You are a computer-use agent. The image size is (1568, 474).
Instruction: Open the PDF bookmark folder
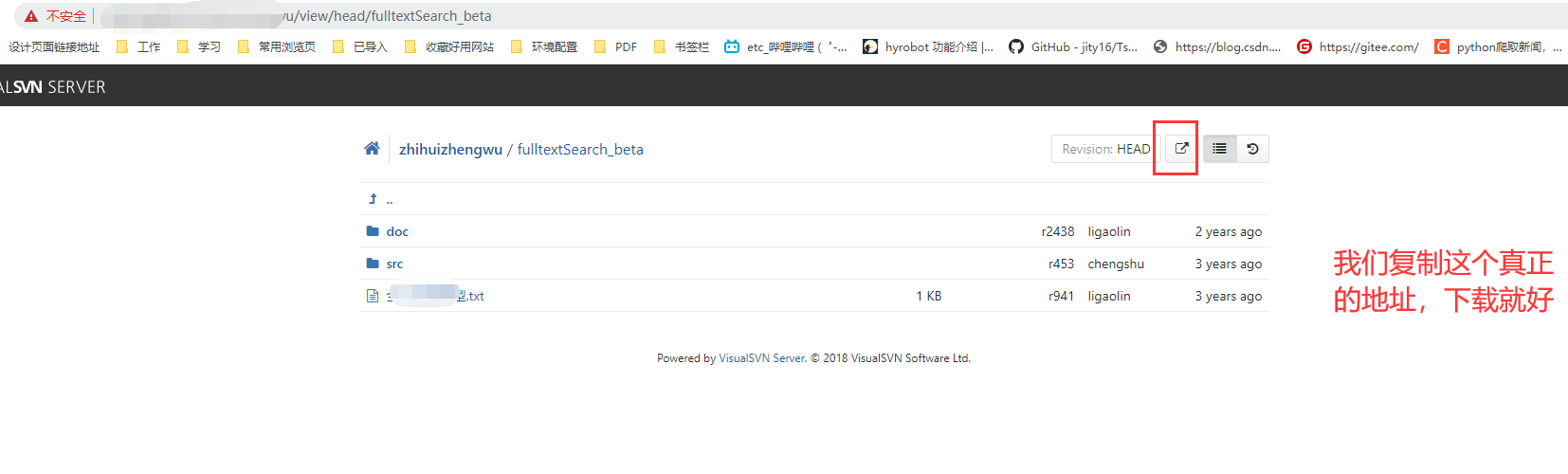(615, 46)
